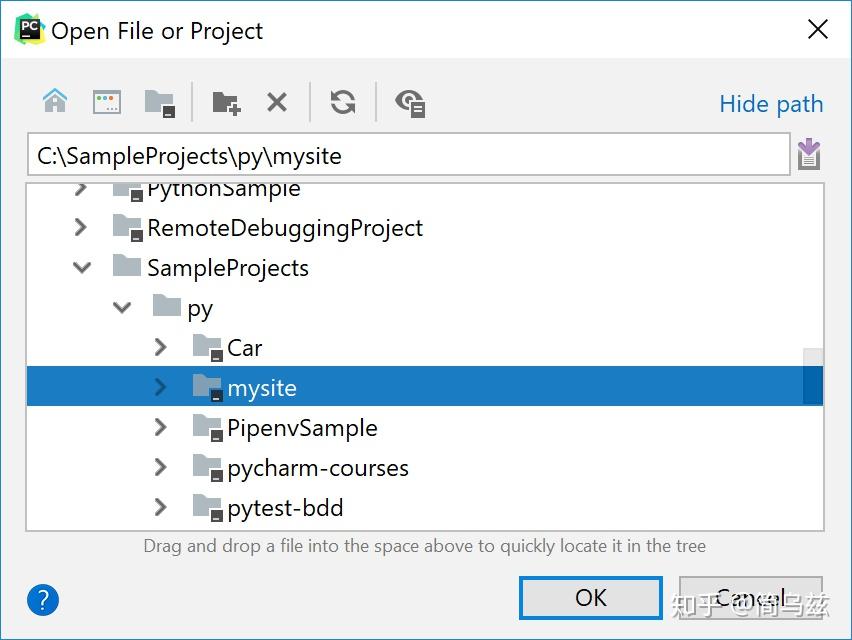
Task: Show hidden files and directories
Action: 410,101
